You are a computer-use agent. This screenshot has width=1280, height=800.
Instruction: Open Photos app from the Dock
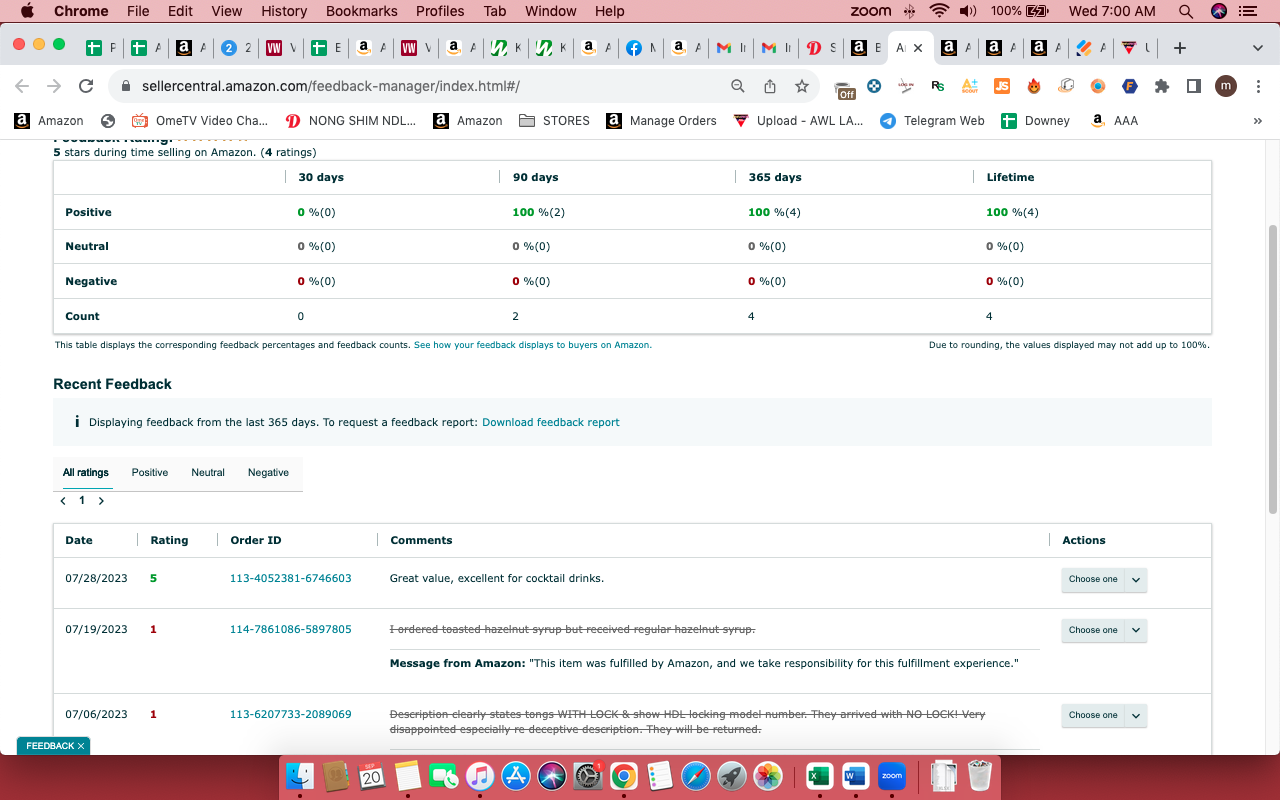768,775
